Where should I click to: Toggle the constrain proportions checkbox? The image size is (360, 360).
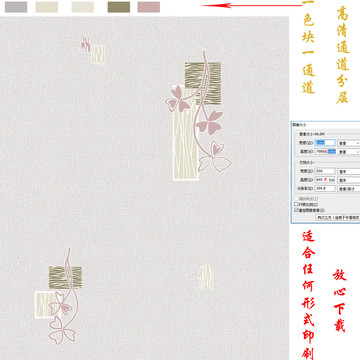[296, 204]
